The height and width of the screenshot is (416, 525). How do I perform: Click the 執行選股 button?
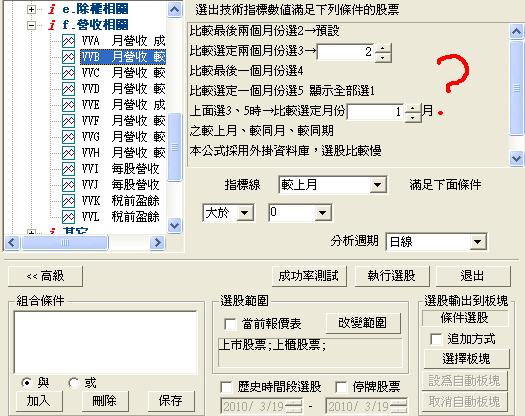pos(391,276)
